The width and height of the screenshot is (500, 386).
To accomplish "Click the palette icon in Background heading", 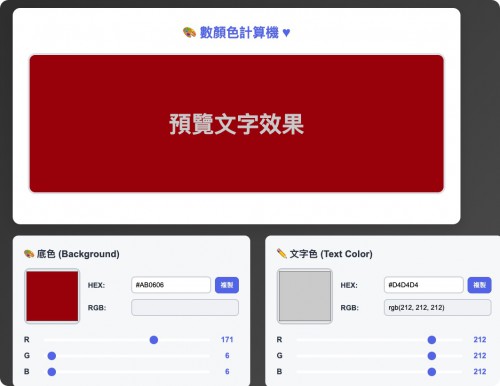I will click(x=29, y=254).
